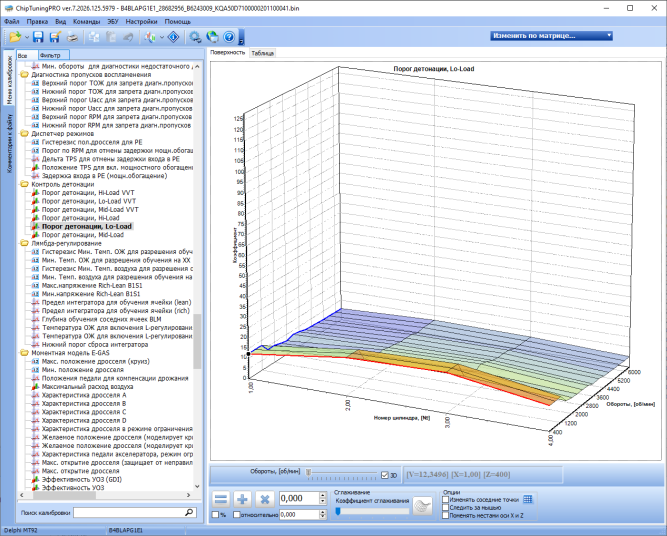This screenshot has height=536, width=667.
Task: Open the 'Комментарии к файлу' side tab
Action: pyautogui.click(x=9, y=143)
